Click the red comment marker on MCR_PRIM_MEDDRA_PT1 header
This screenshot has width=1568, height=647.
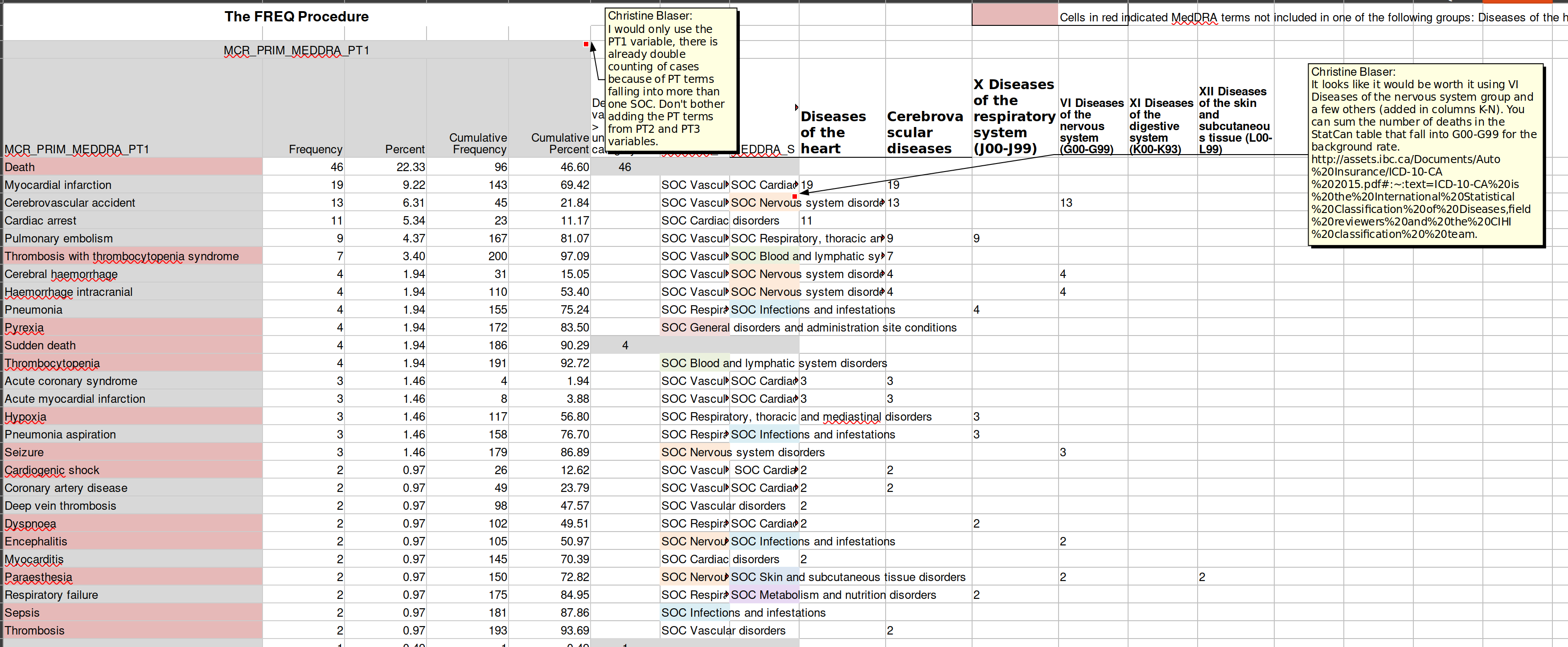coord(586,44)
